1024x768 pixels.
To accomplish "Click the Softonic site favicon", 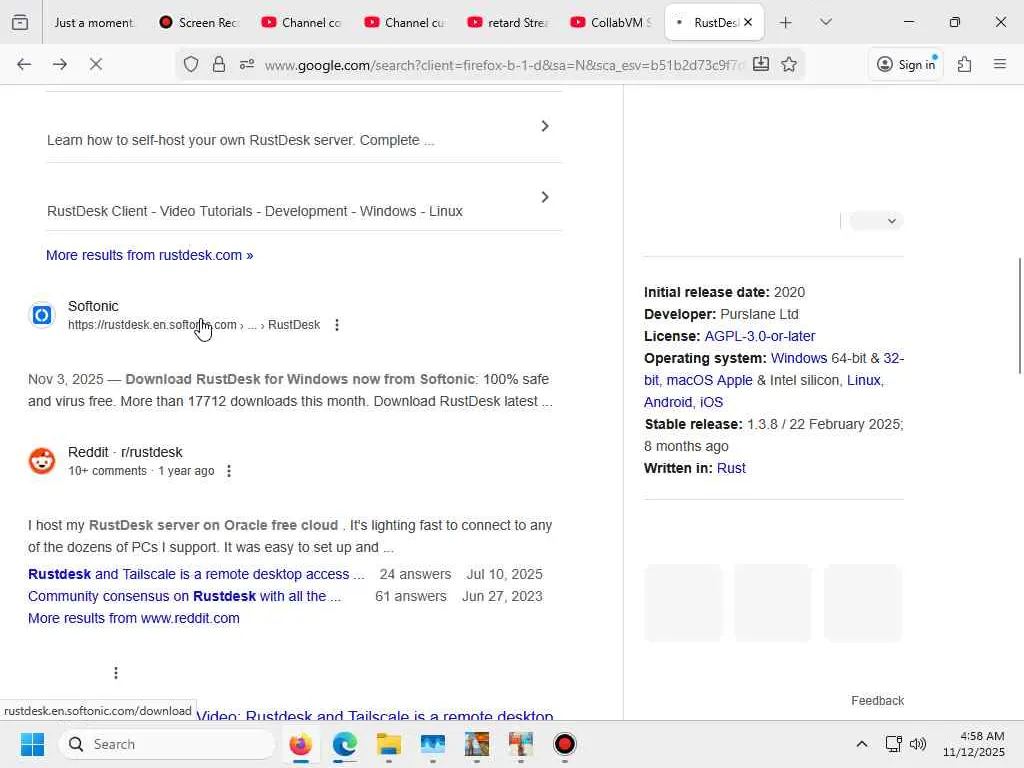I will click(42, 315).
